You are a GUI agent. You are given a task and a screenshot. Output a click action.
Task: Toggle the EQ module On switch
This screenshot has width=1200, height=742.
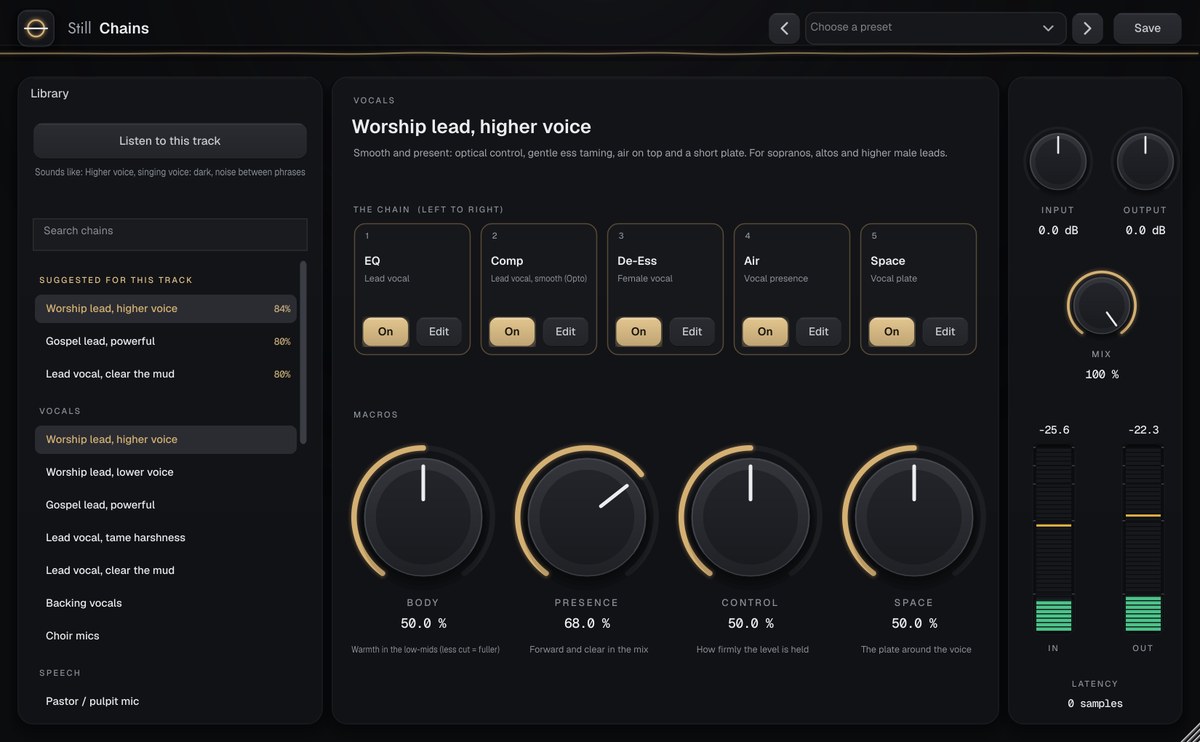point(386,332)
